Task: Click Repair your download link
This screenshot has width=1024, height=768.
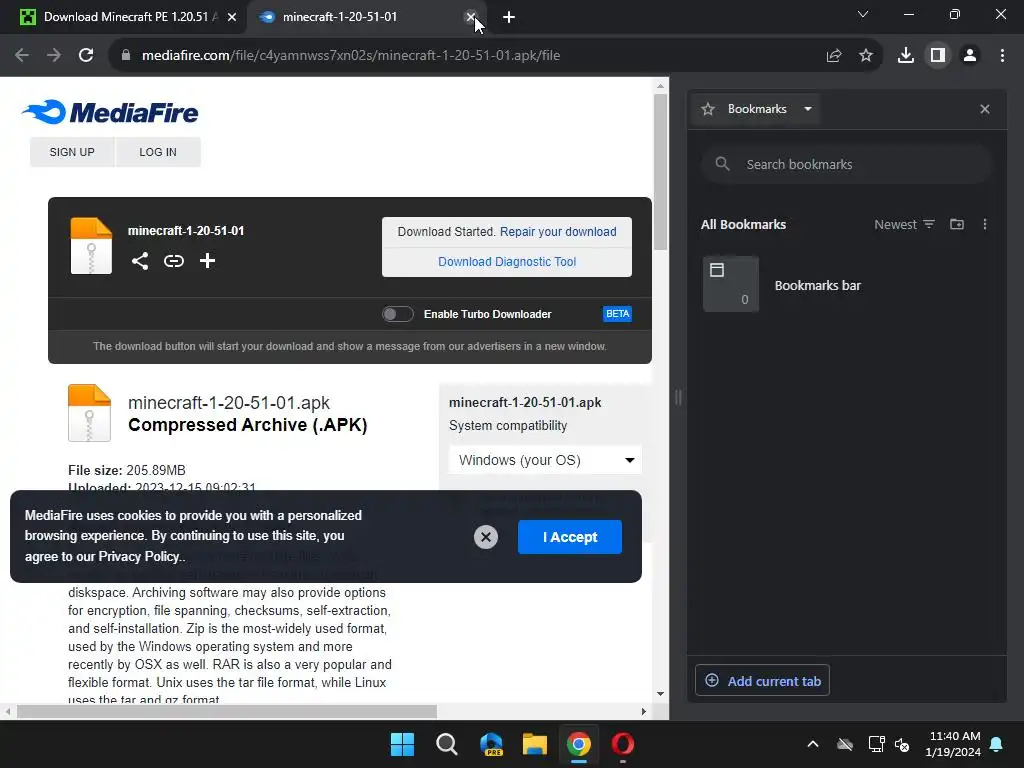Action: 558,232
